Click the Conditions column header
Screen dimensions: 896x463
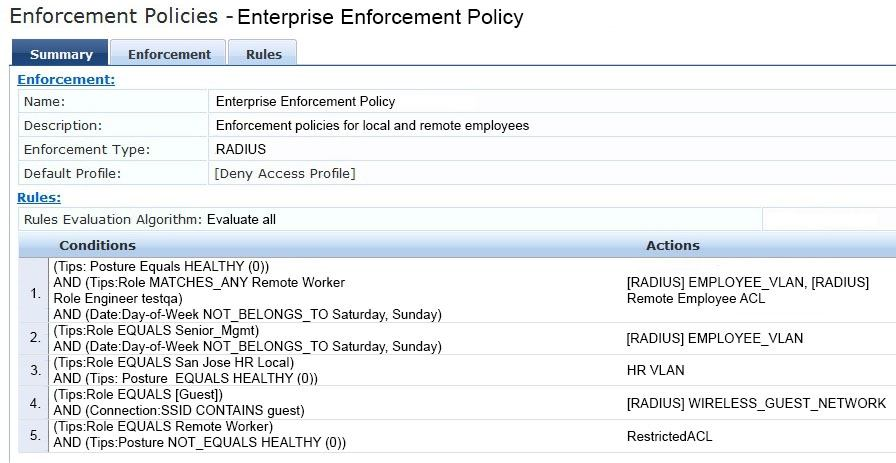coord(97,245)
